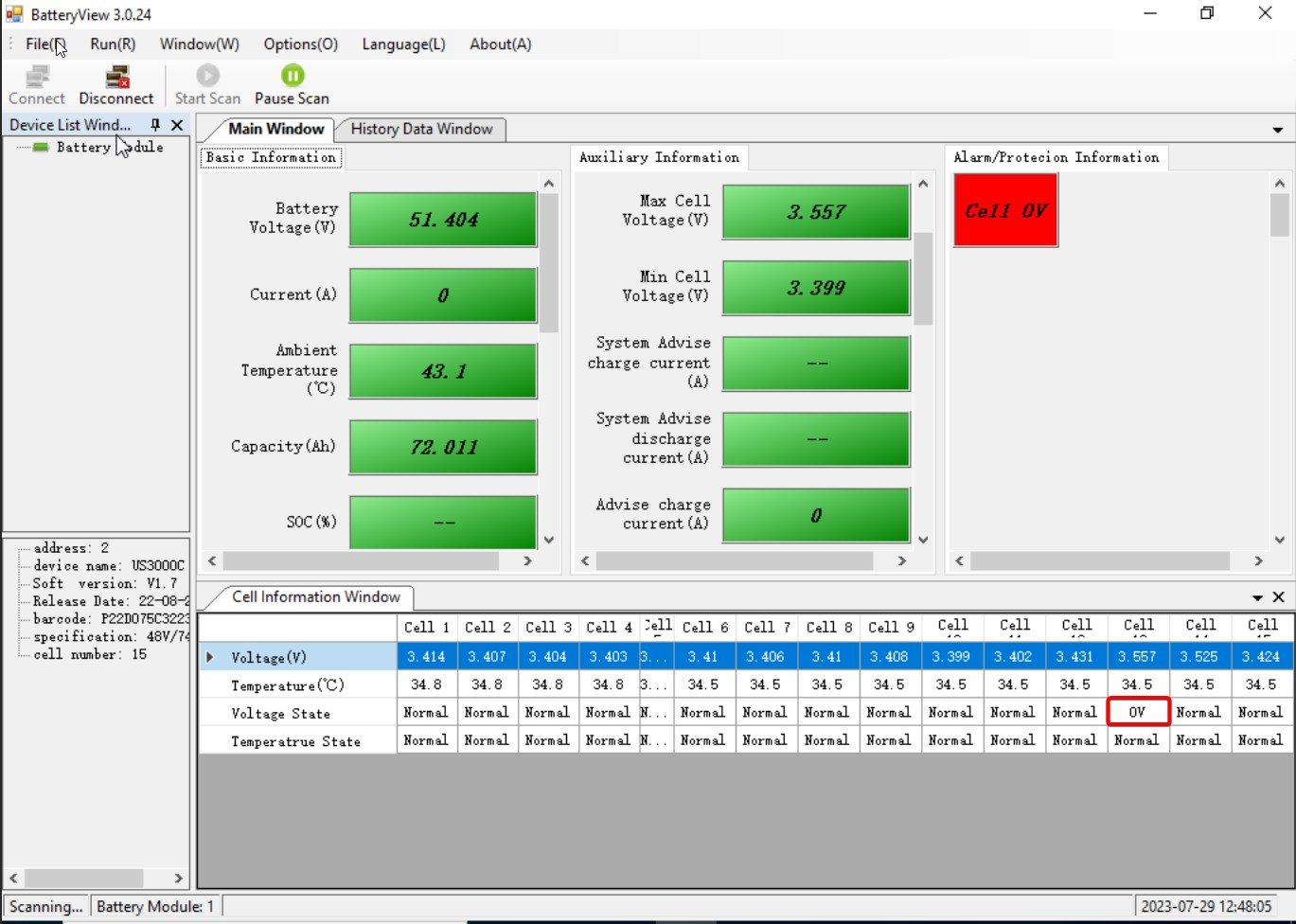The width and height of the screenshot is (1296, 924).
Task: Select the Basic Information tab
Action: 272,157
